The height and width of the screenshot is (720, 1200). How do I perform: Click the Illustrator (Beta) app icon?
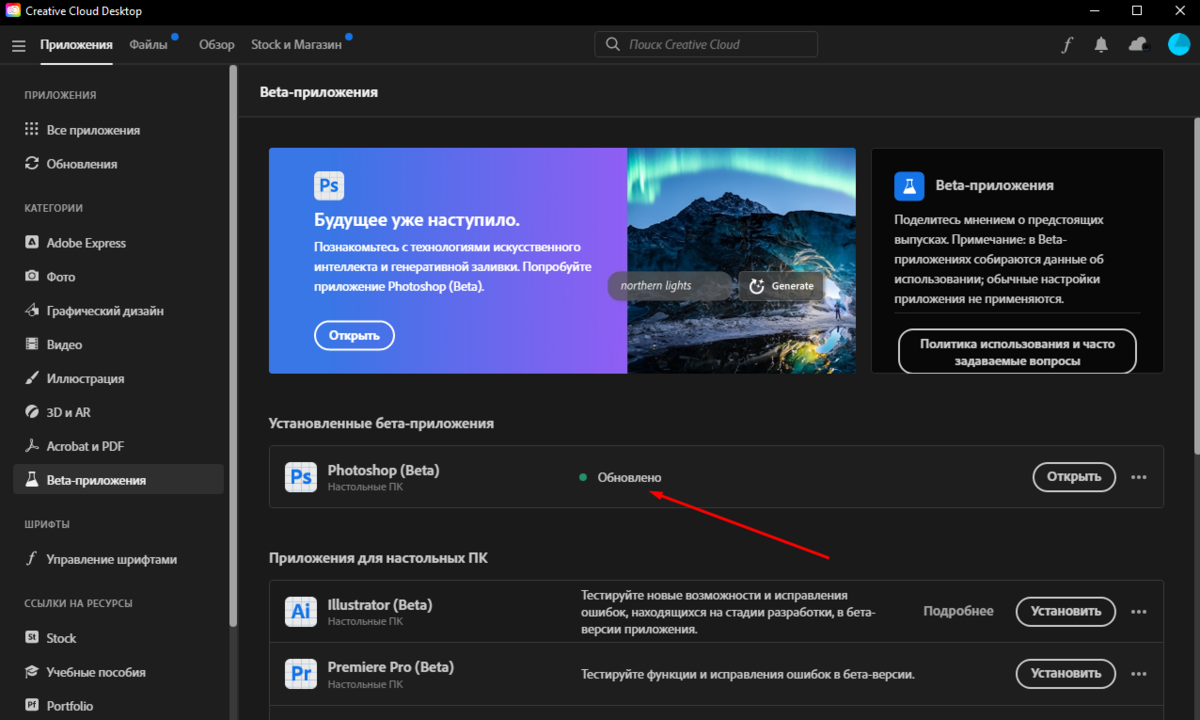[x=301, y=611]
